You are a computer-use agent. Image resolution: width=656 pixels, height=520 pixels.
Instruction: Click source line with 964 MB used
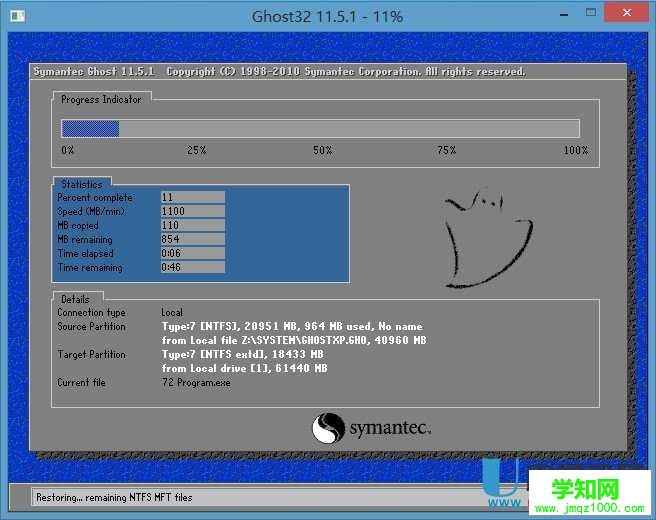click(x=292, y=326)
